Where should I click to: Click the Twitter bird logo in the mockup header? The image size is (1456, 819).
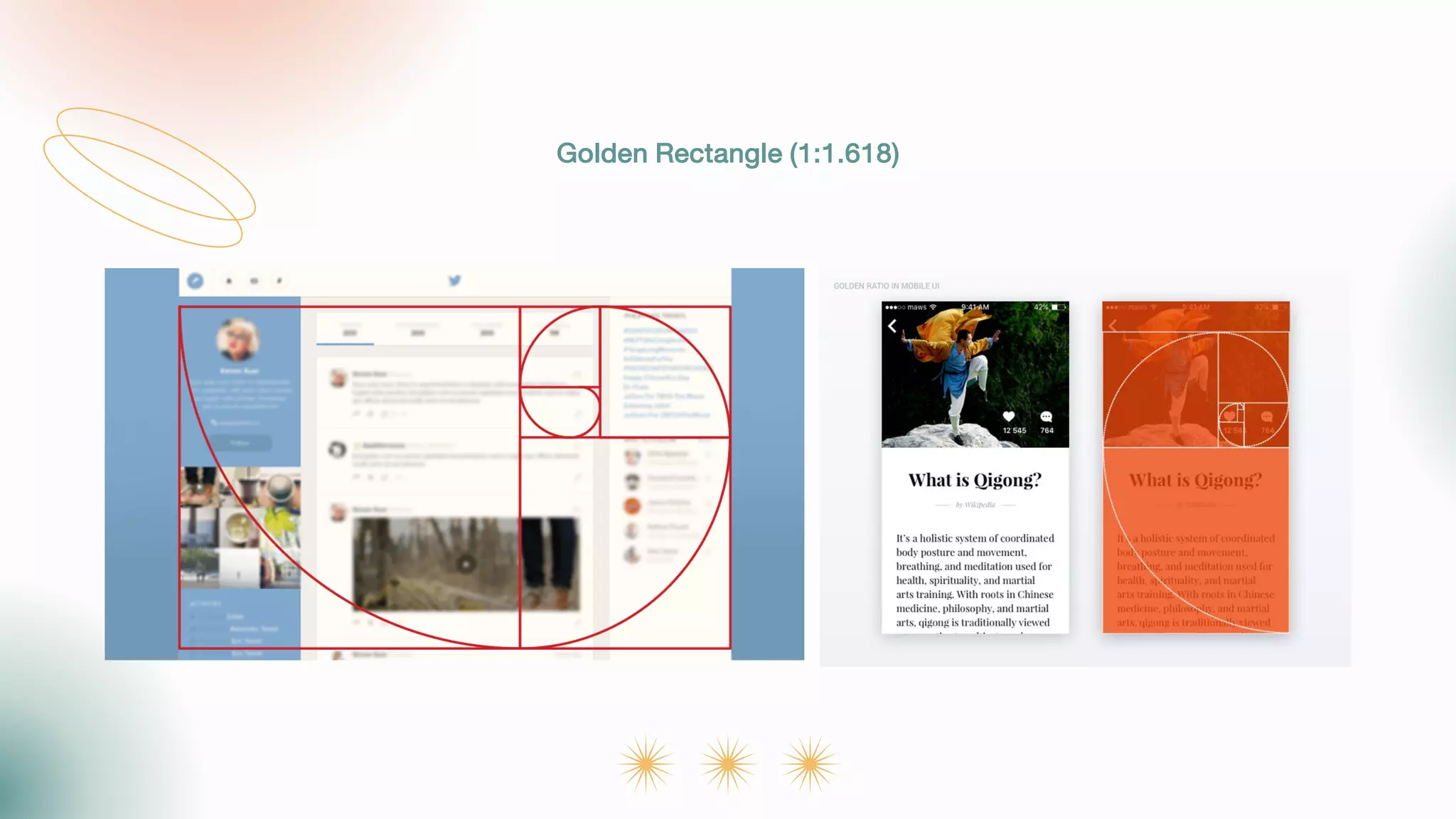coord(455,280)
